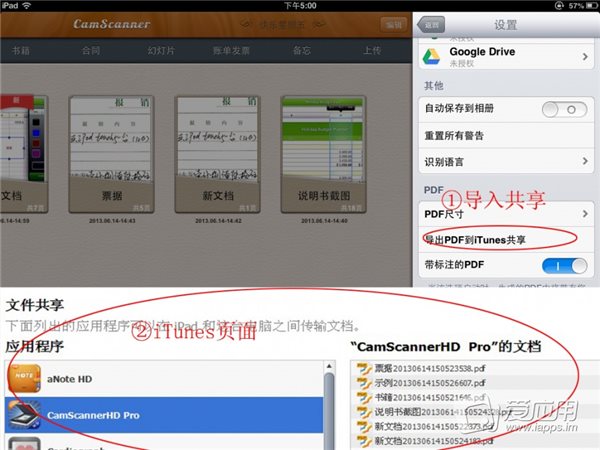Image resolution: width=600 pixels, height=450 pixels.
Task: Open the 票据 document thumbnail
Action: 111,154
